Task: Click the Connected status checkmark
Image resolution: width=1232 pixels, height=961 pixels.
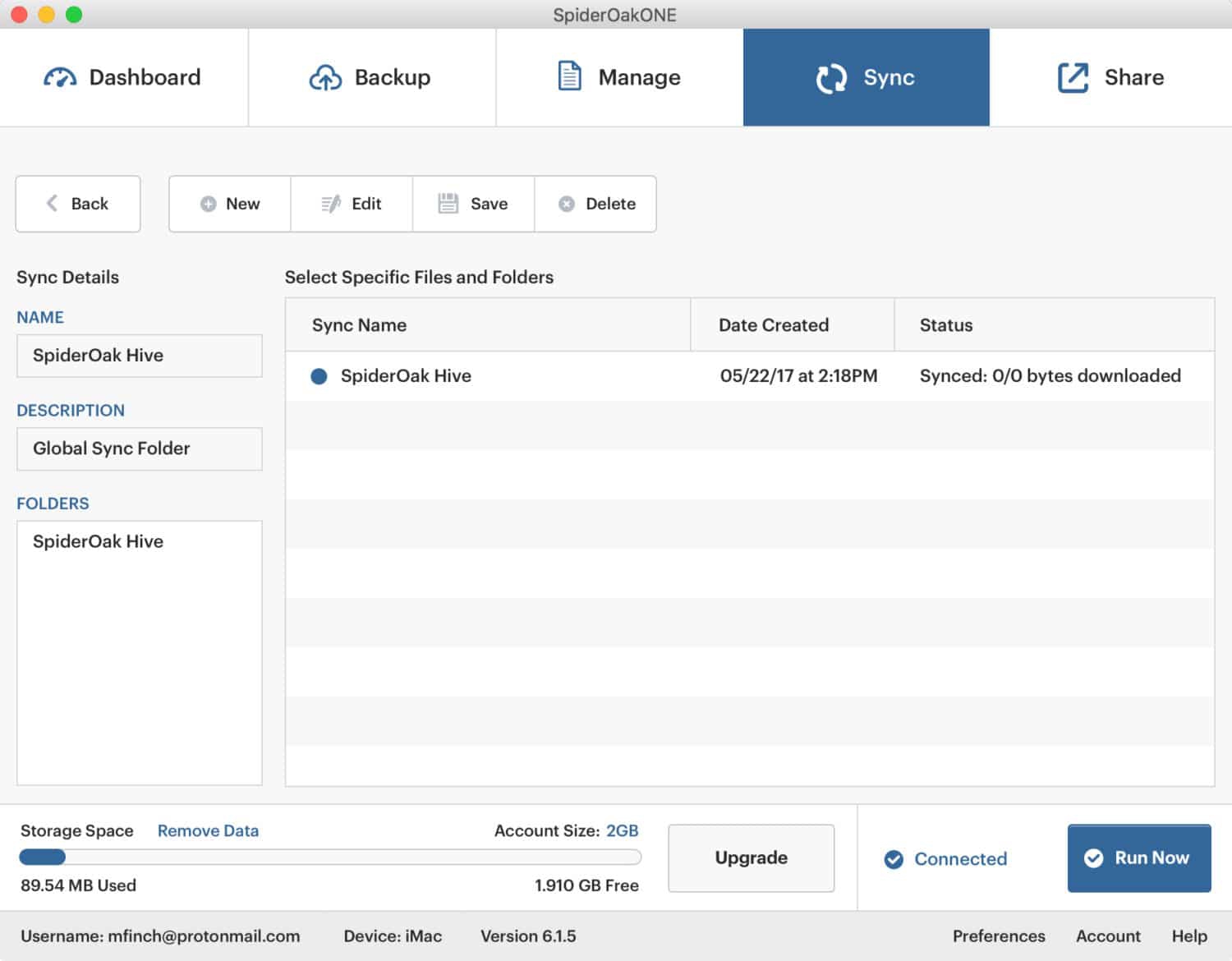Action: pyautogui.click(x=894, y=859)
